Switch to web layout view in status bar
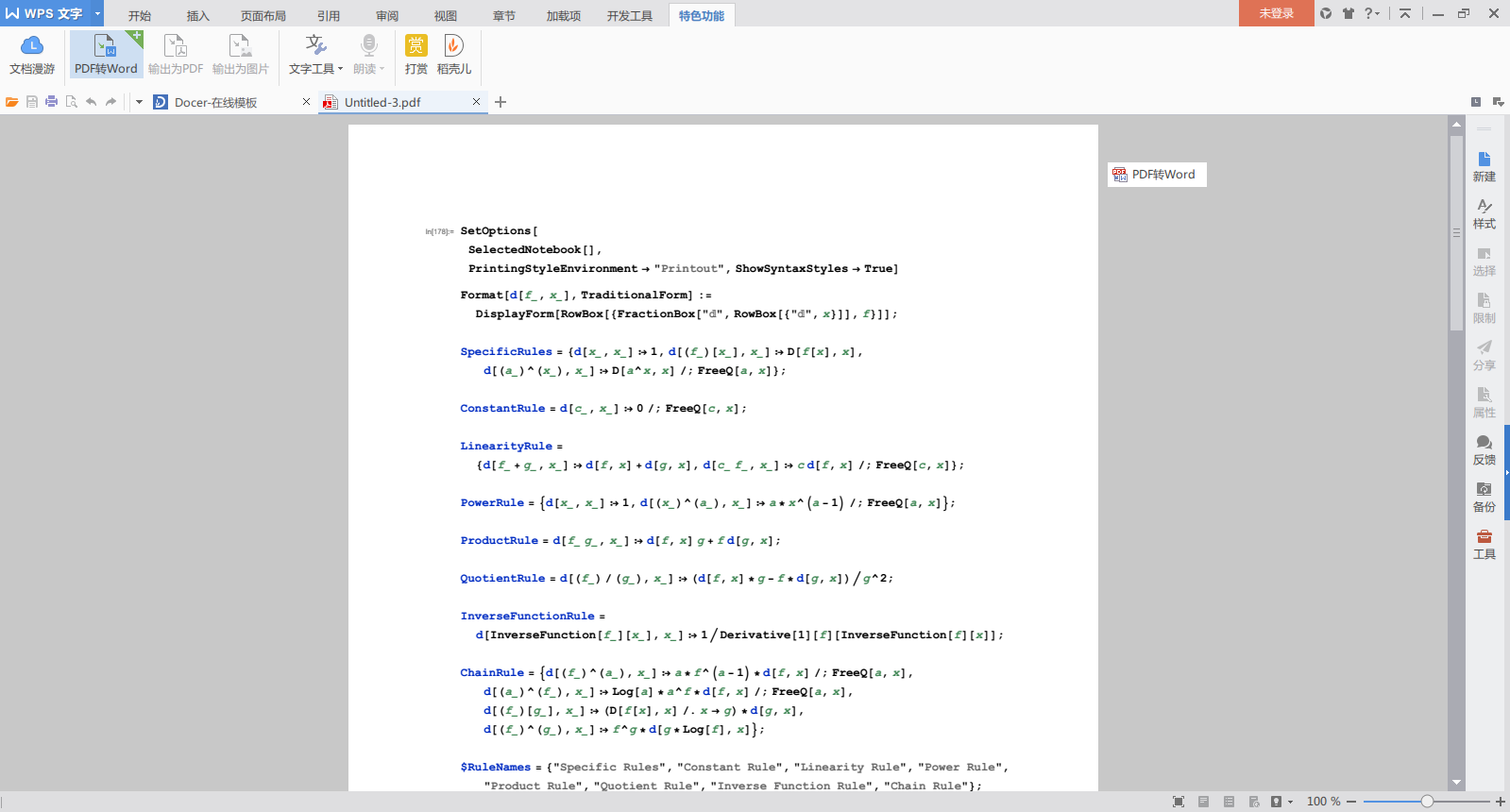Image resolution: width=1510 pixels, height=812 pixels. click(1254, 802)
